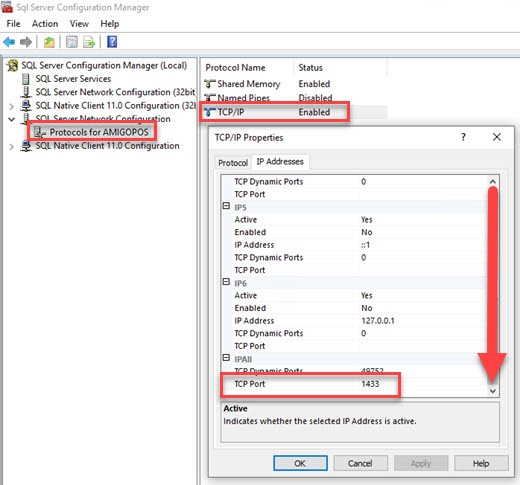Click the question mark in the dialog title bar

tap(463, 137)
